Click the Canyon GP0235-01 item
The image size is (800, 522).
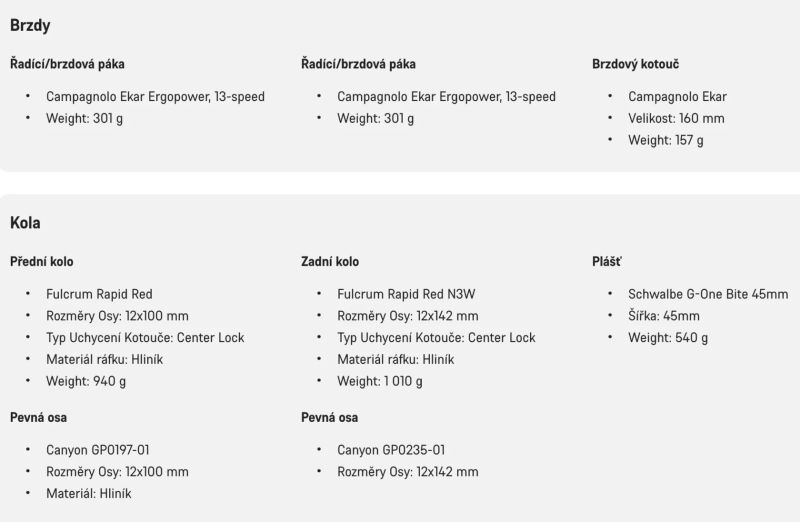click(x=391, y=450)
